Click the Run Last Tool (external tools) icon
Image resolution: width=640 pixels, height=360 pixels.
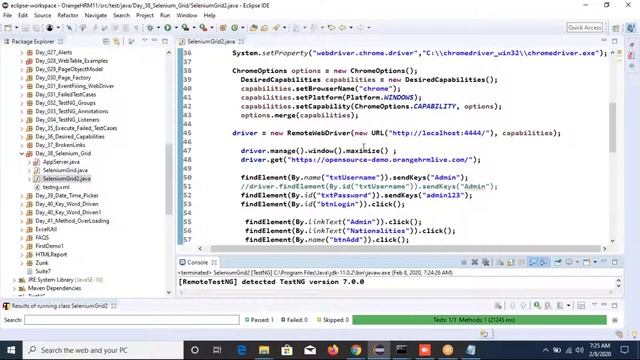[x=203, y=27]
